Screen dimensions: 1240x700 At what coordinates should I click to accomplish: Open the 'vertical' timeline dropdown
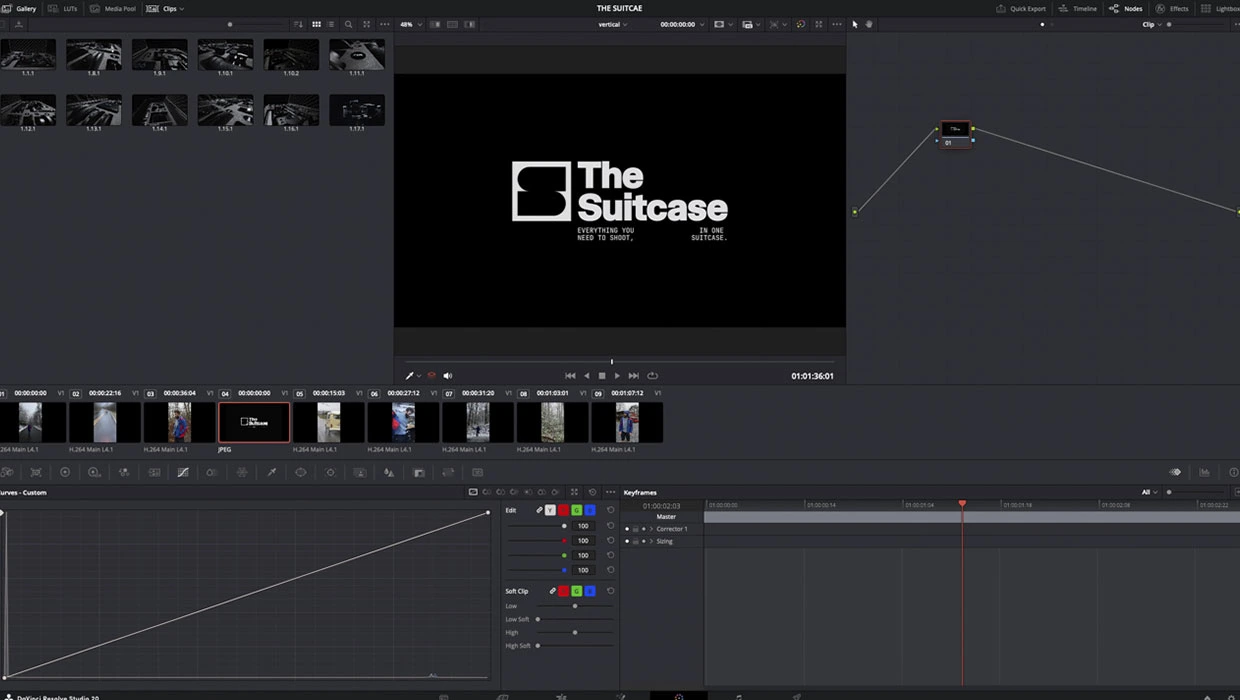click(613, 24)
